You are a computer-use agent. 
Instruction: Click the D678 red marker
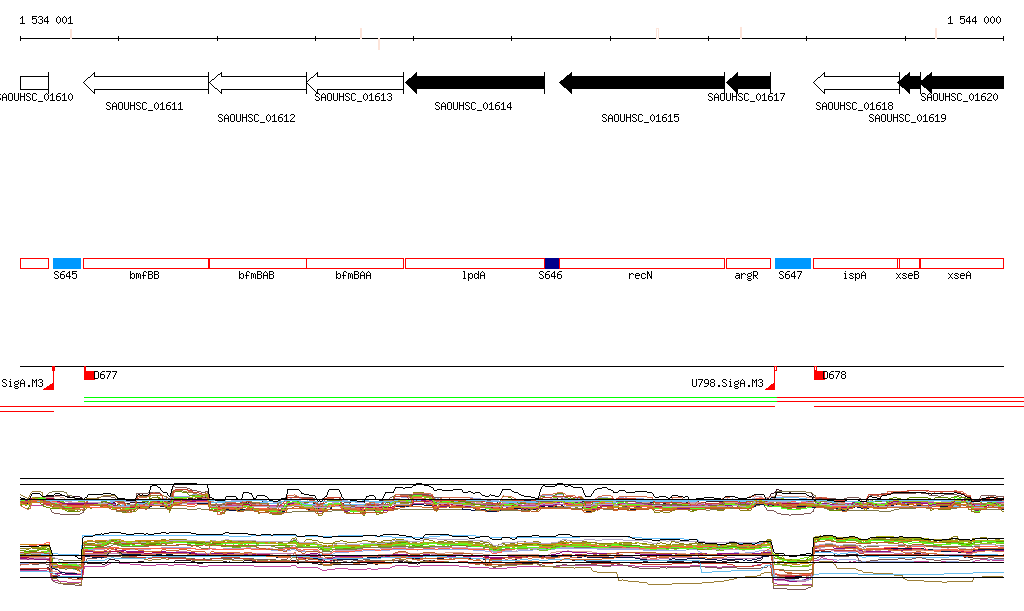819,374
